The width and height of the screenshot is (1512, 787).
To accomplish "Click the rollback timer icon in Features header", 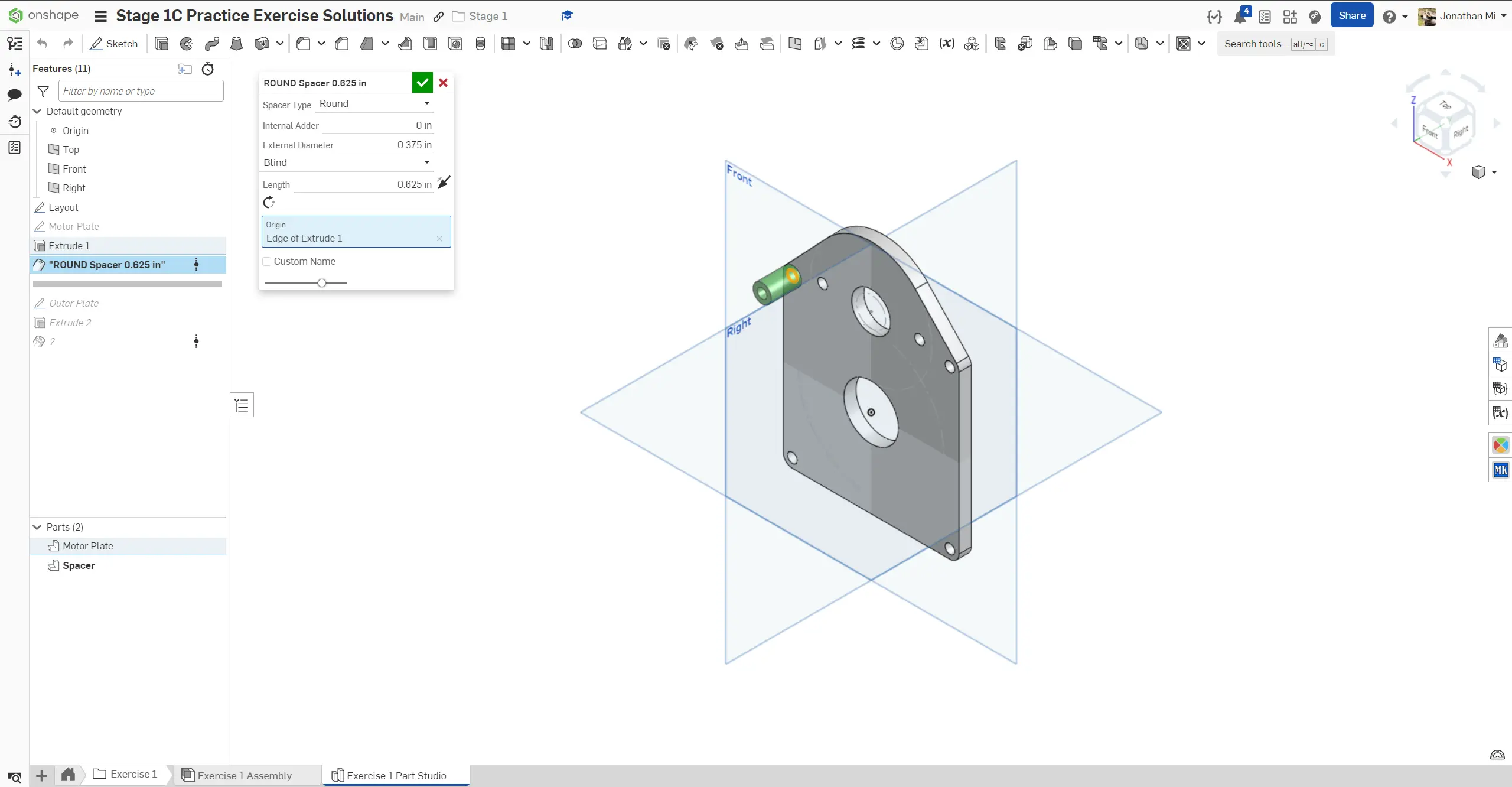I will click(208, 69).
